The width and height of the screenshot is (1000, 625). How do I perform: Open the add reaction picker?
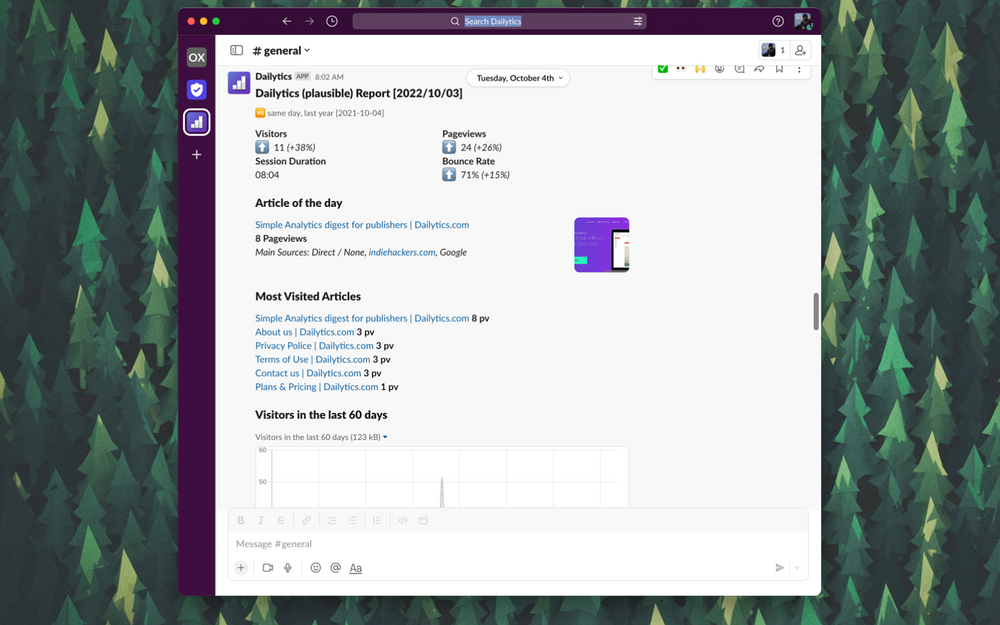[x=719, y=68]
